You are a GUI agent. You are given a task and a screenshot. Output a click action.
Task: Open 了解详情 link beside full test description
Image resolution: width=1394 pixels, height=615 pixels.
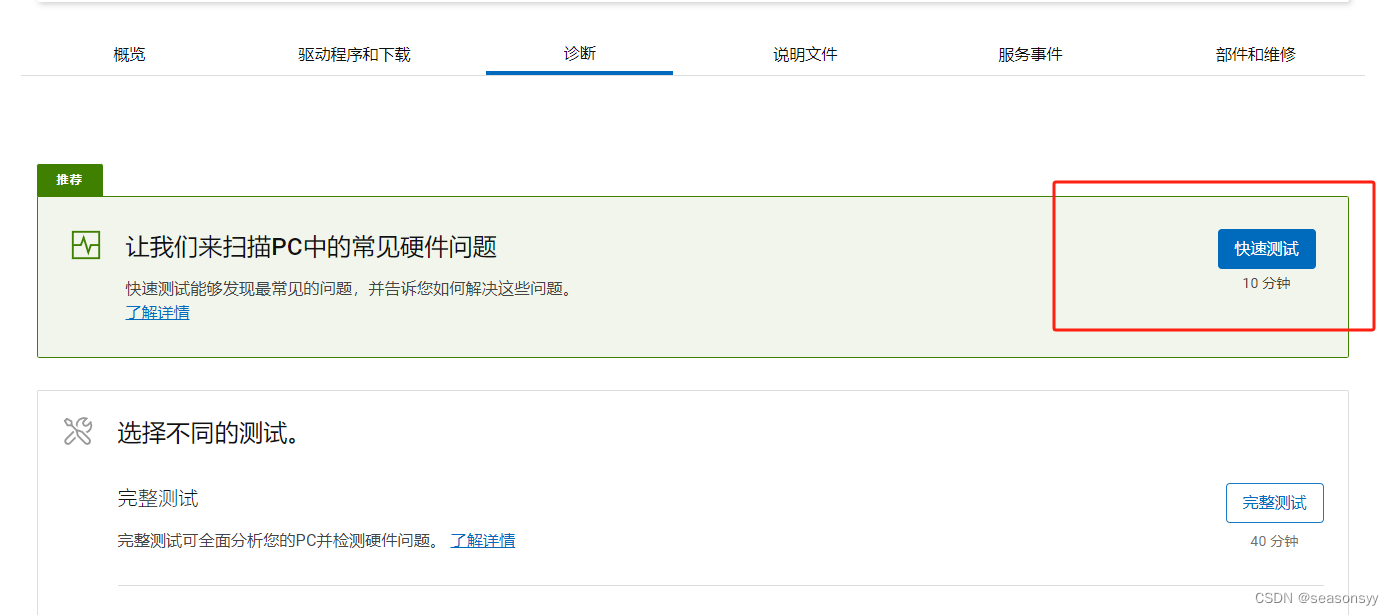(483, 540)
